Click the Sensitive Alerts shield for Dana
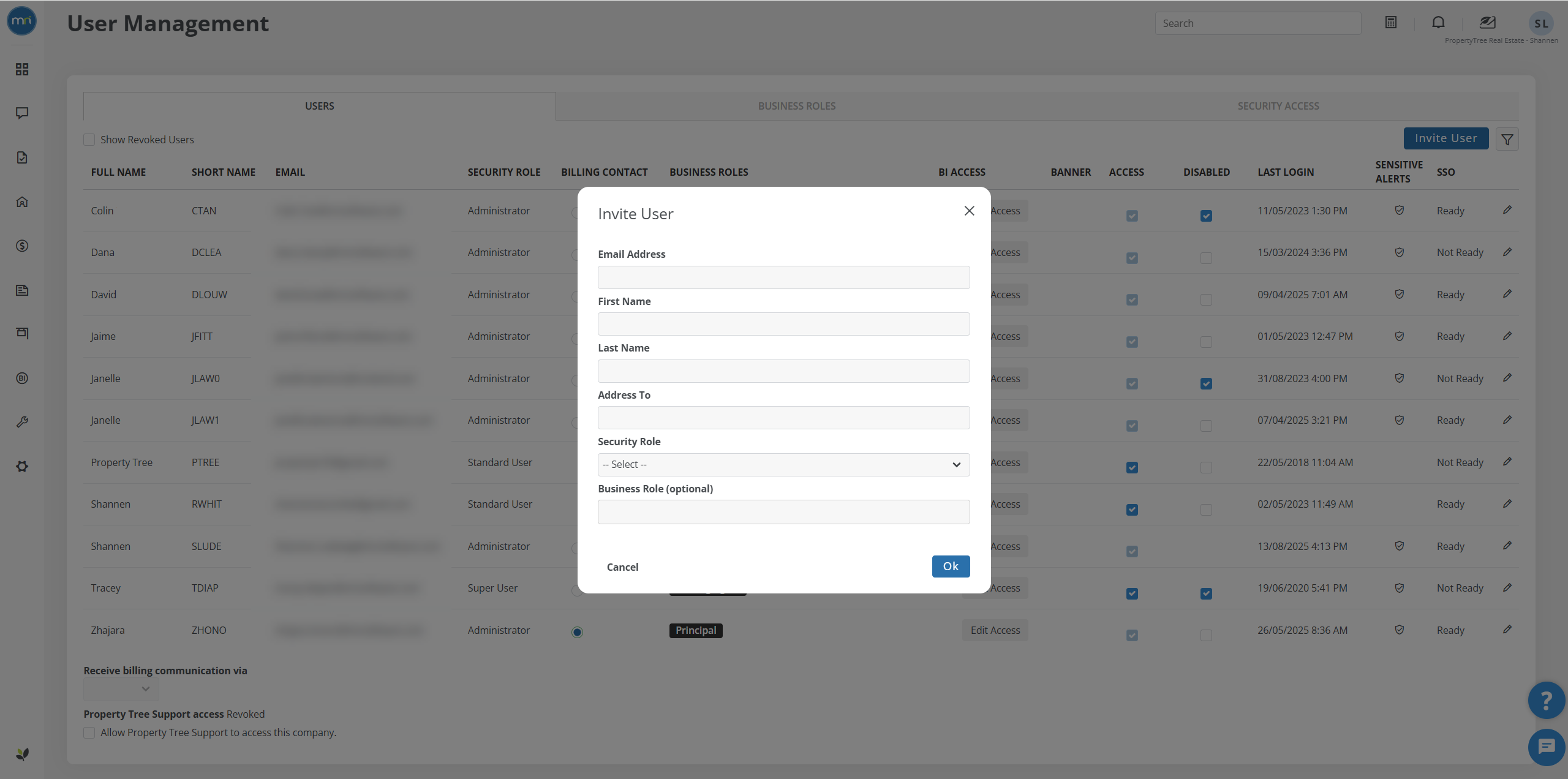 [1400, 252]
